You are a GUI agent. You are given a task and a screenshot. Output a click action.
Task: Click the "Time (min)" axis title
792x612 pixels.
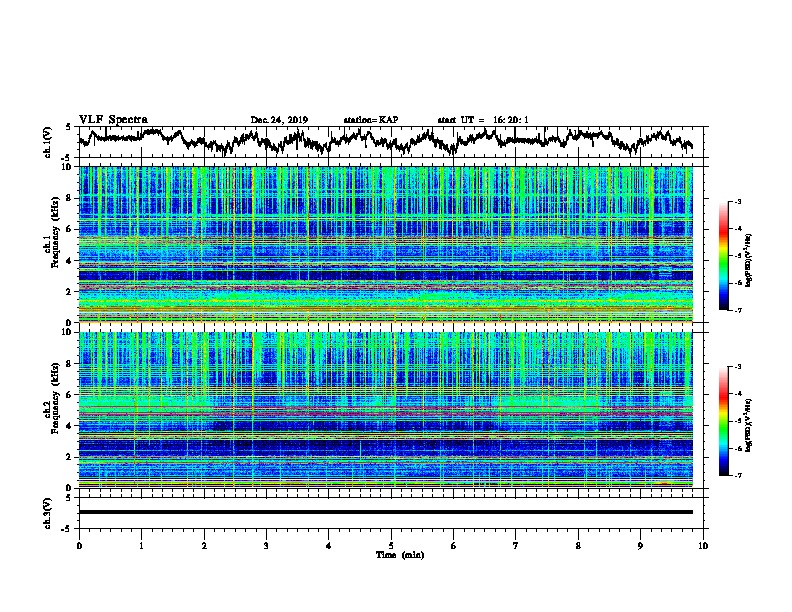[400, 555]
